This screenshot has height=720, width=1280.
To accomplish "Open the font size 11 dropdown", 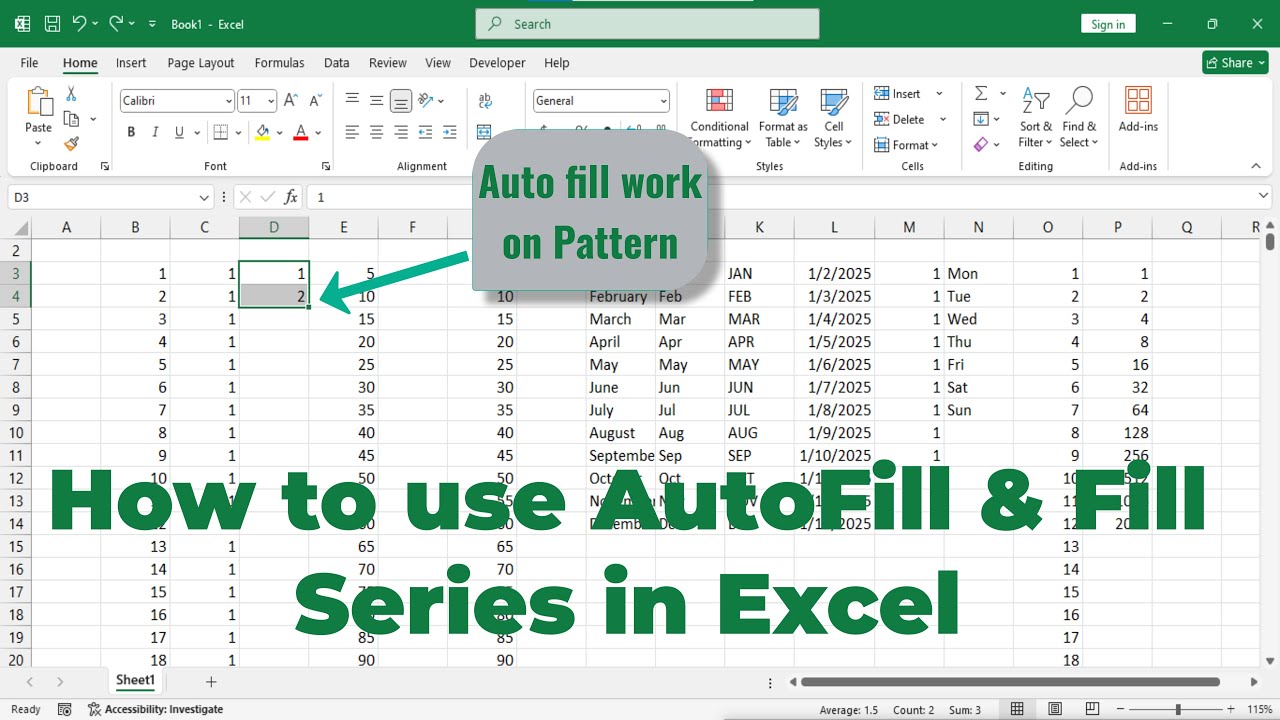I will pos(271,100).
